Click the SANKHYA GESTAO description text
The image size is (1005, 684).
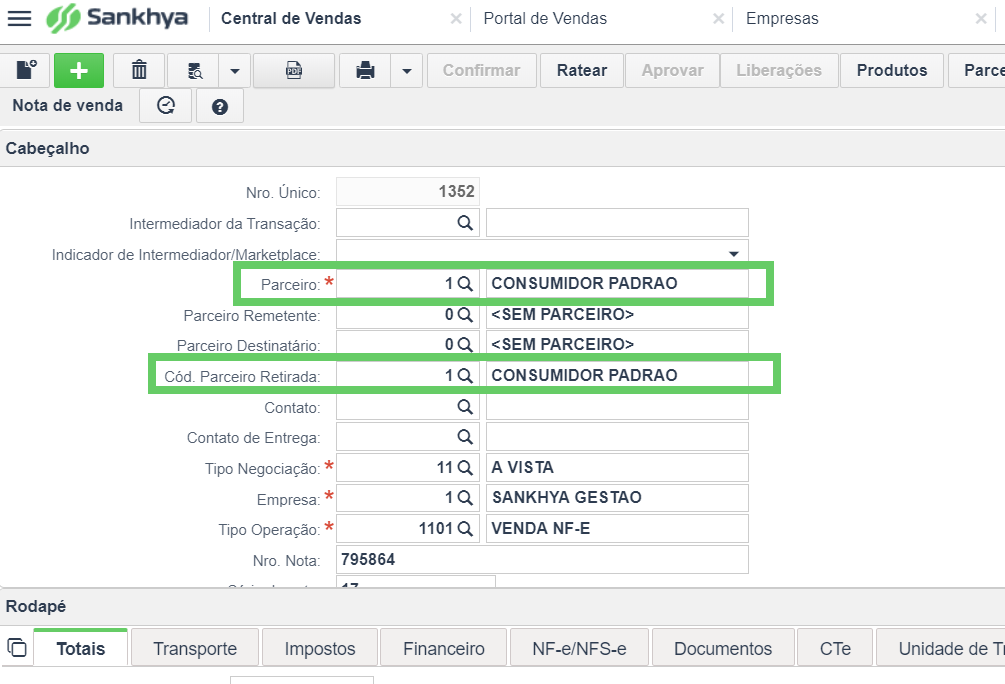pyautogui.click(x=567, y=497)
